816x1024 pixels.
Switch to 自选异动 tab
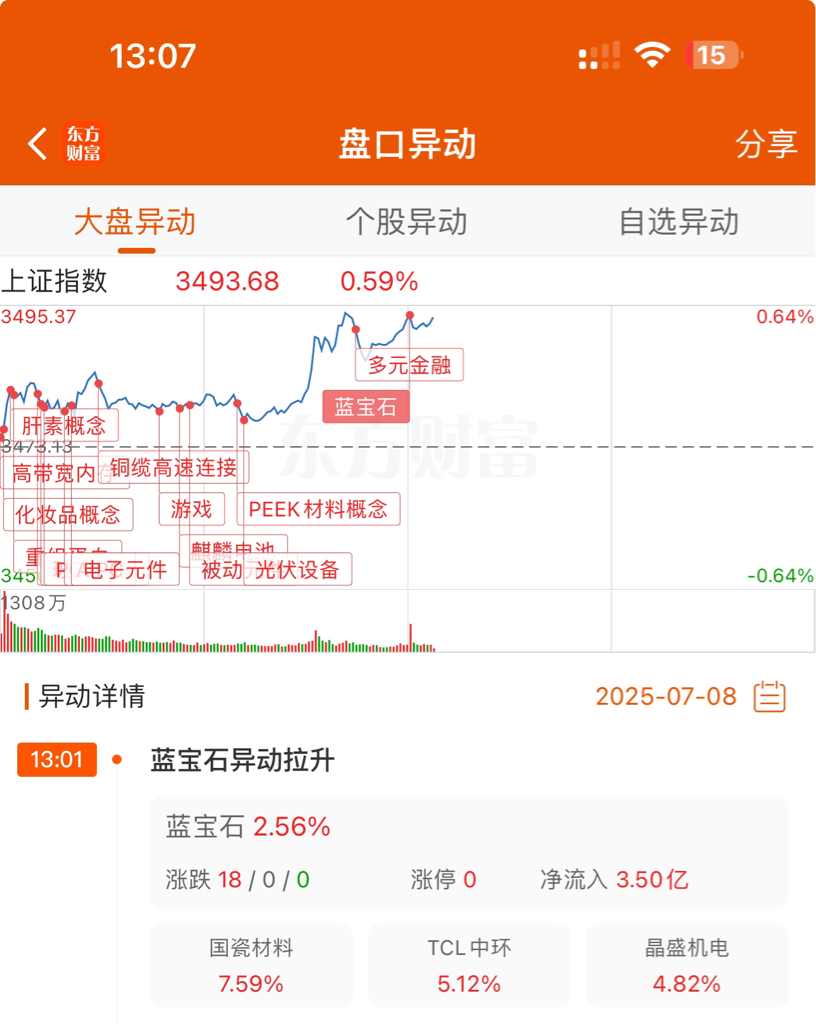pyautogui.click(x=679, y=222)
